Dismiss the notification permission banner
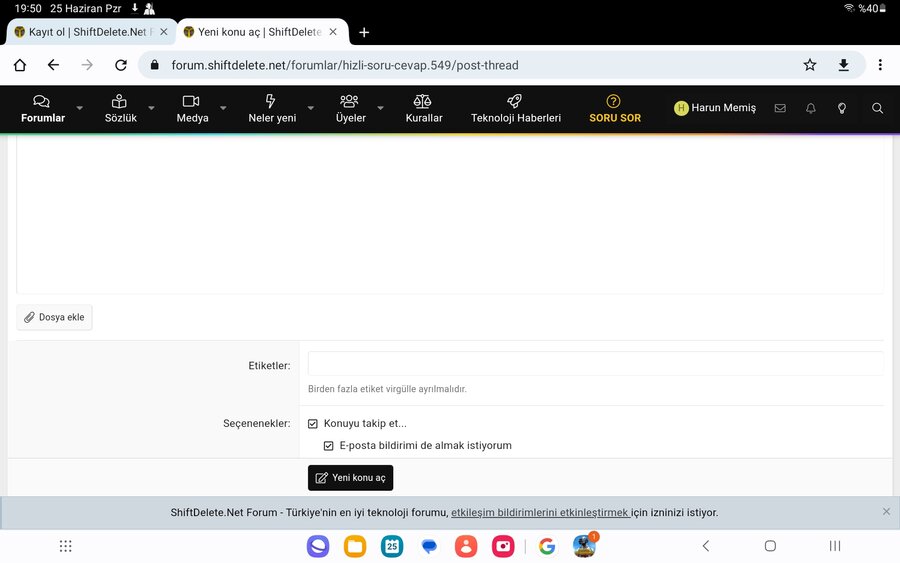This screenshot has width=900, height=563. tap(886, 511)
